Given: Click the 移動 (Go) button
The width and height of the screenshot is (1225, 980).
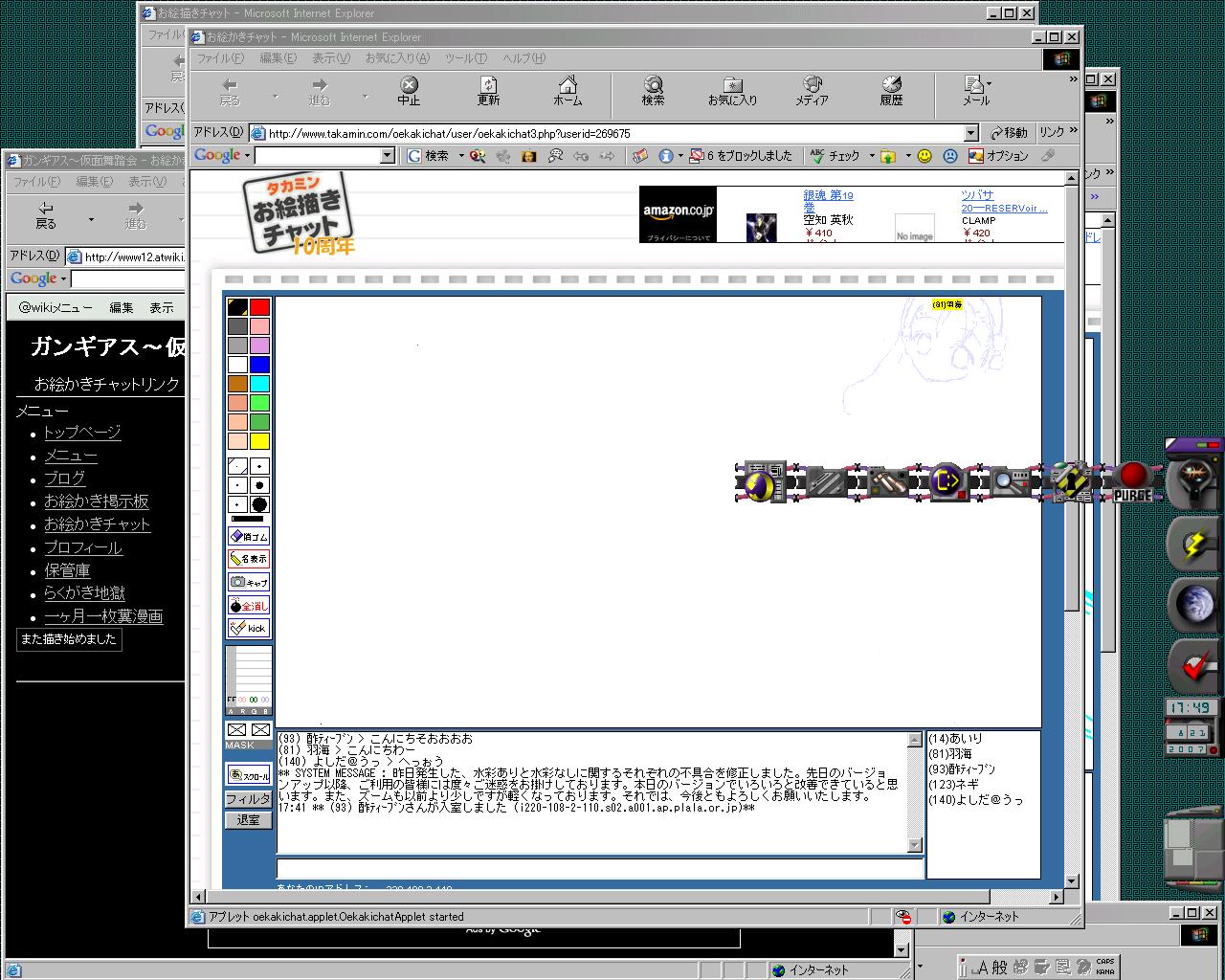Looking at the screenshot, I should coord(1010,132).
